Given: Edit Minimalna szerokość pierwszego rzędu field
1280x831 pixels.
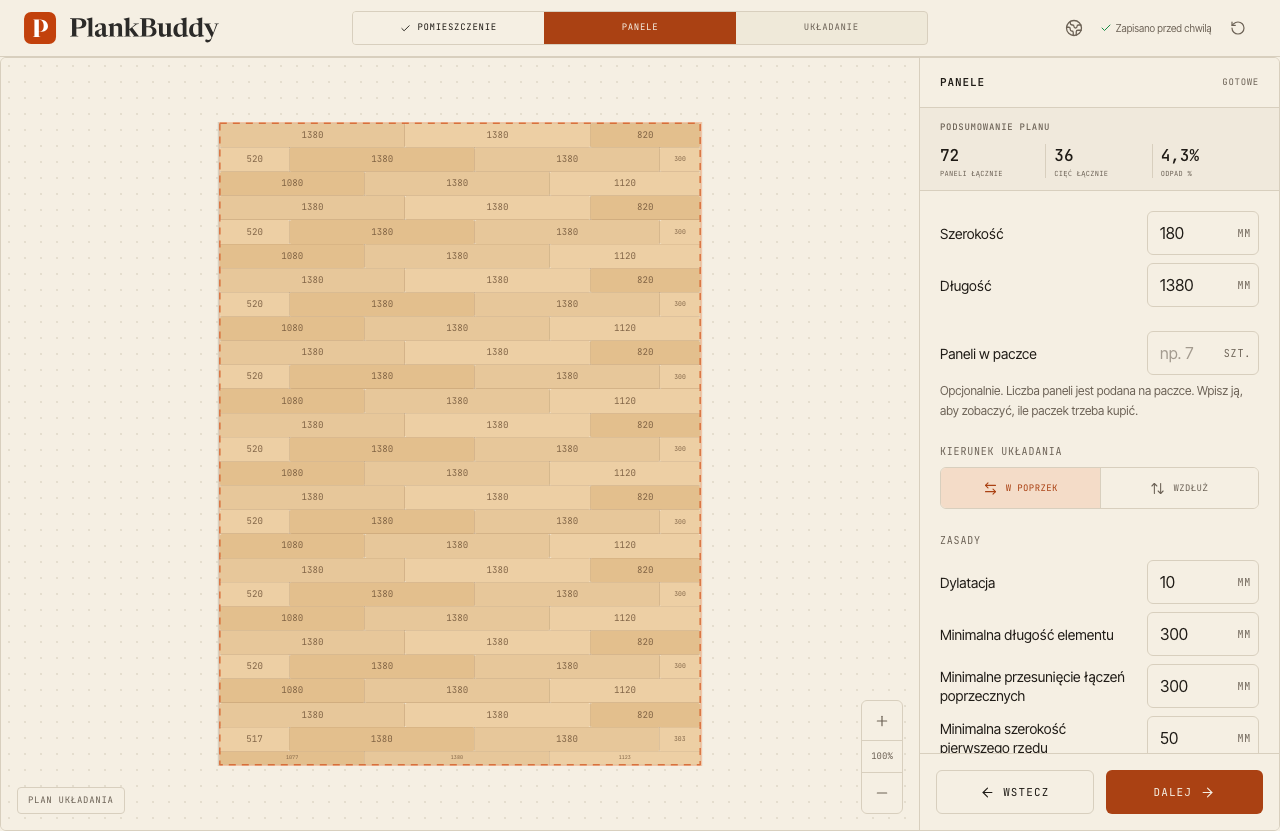Looking at the screenshot, I should 1202,735.
